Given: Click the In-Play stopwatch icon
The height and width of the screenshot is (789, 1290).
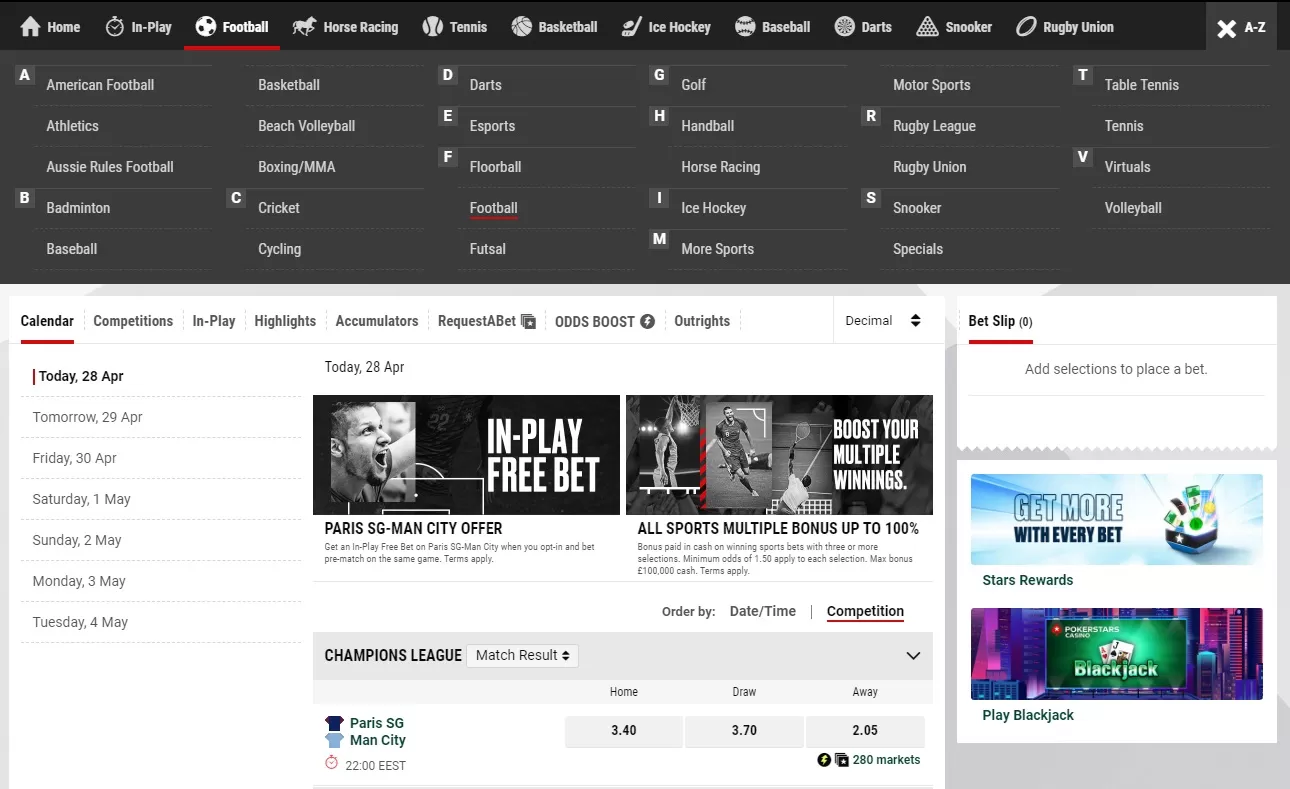Looking at the screenshot, I should (115, 27).
